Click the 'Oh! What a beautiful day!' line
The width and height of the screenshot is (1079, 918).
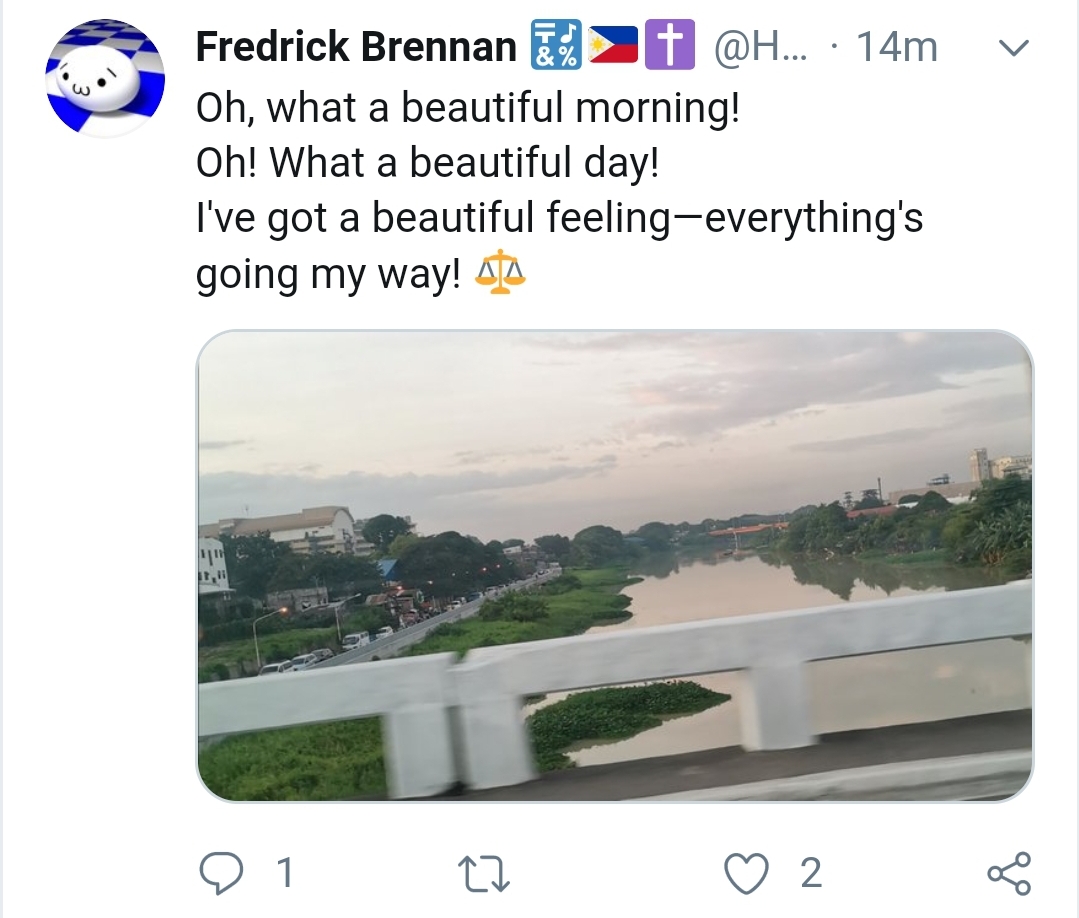(x=427, y=162)
